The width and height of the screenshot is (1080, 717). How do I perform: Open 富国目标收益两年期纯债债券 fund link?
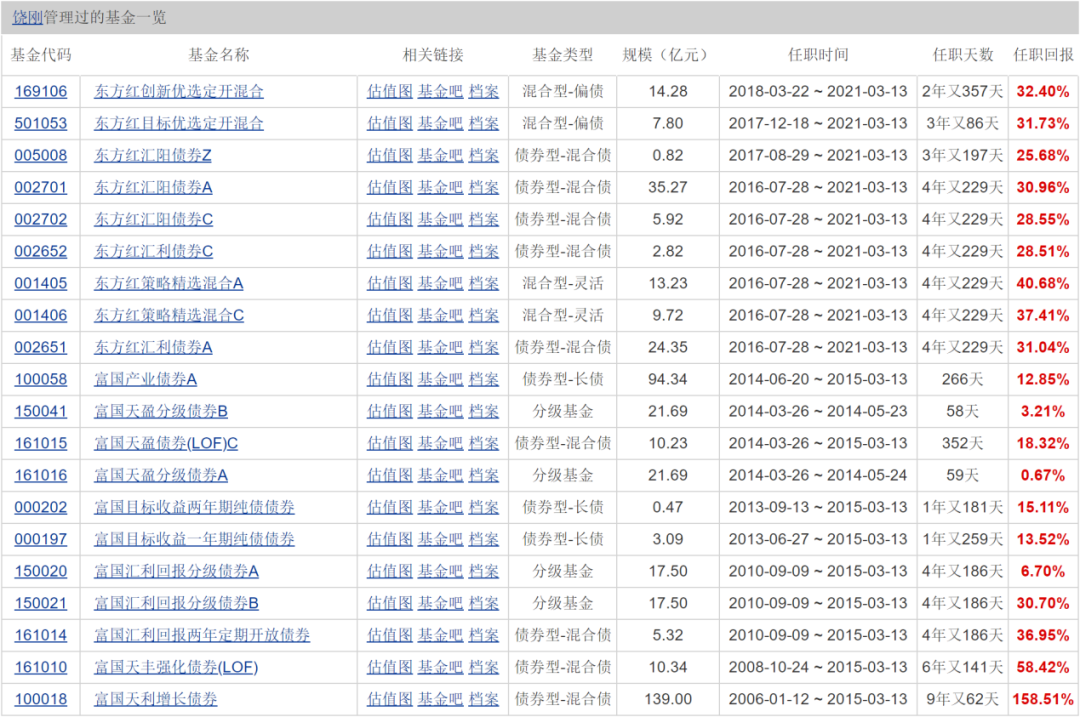click(194, 507)
